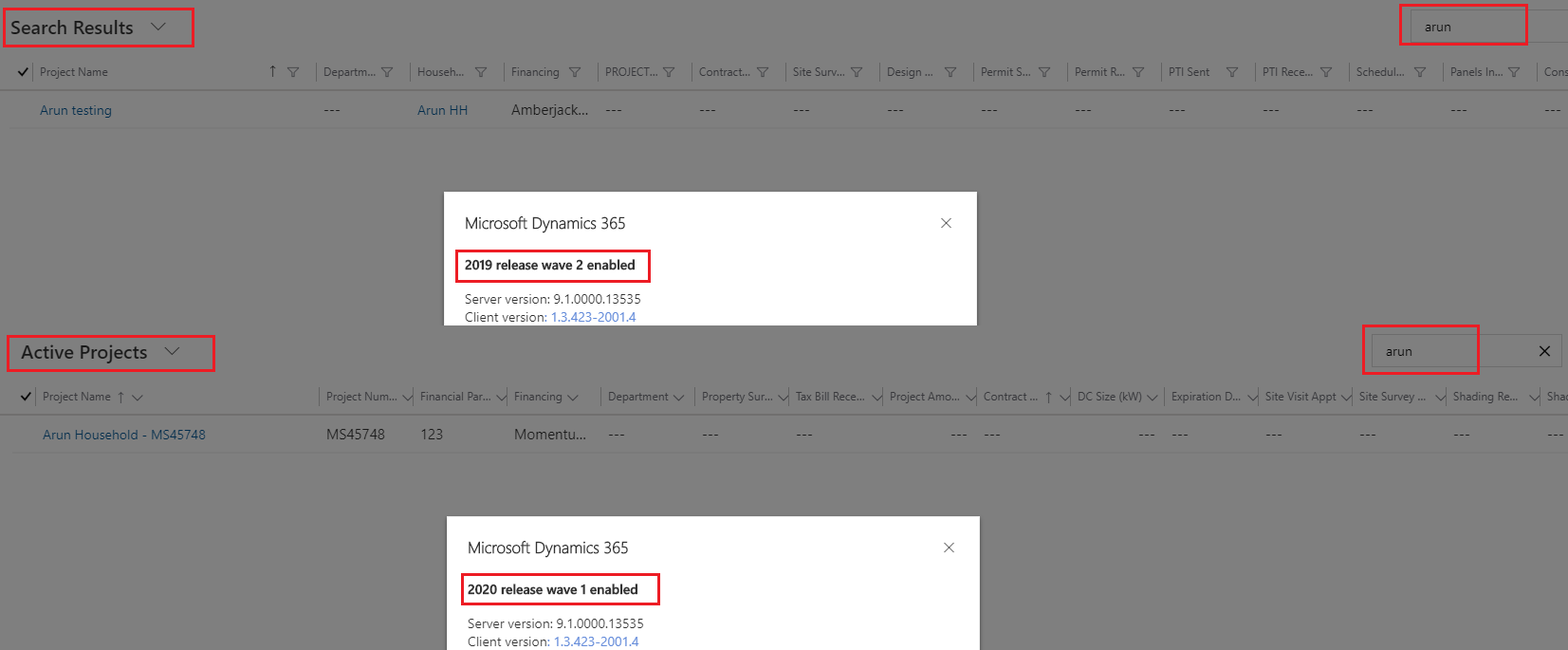Open the Expiration D... column dropdown

click(1252, 398)
